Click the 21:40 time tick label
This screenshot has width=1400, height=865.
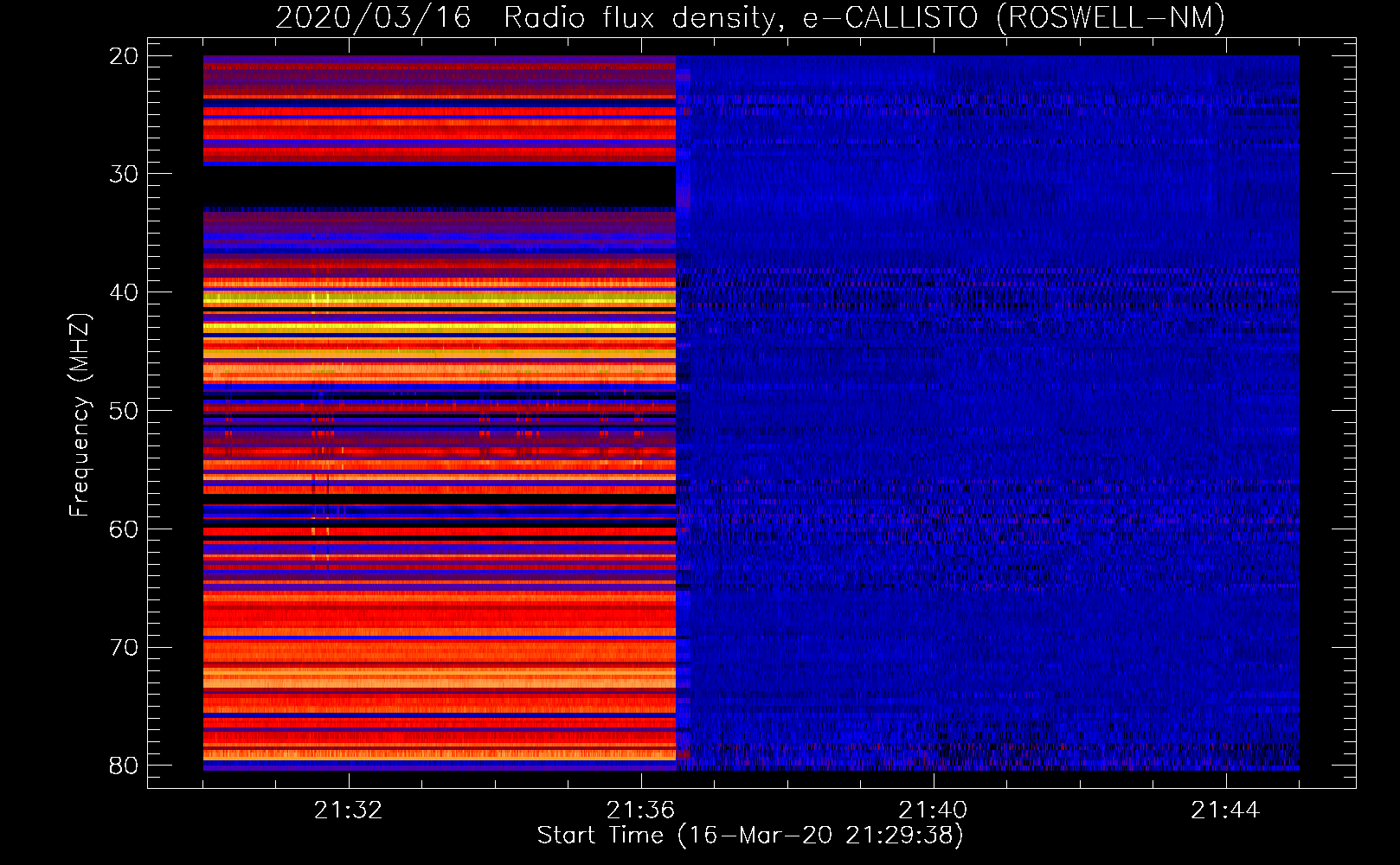(x=933, y=811)
